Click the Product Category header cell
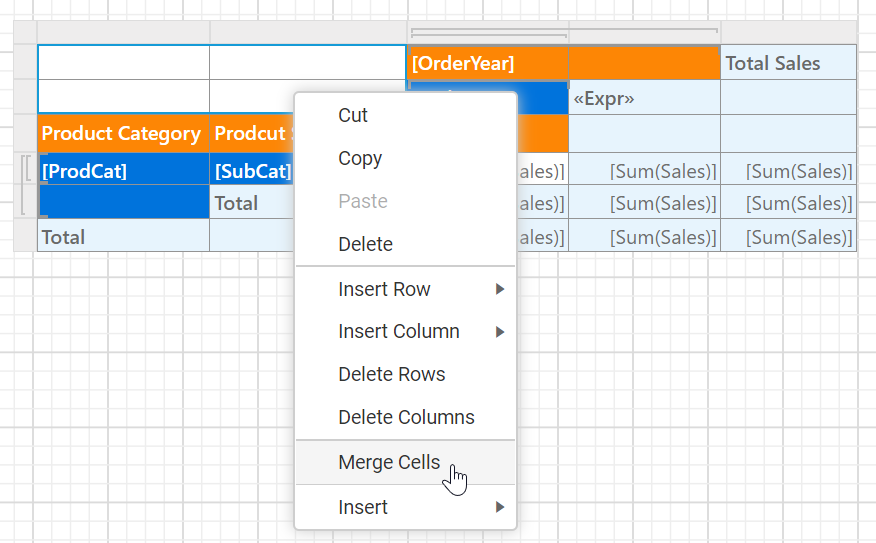This screenshot has height=543, width=876. coord(122,133)
